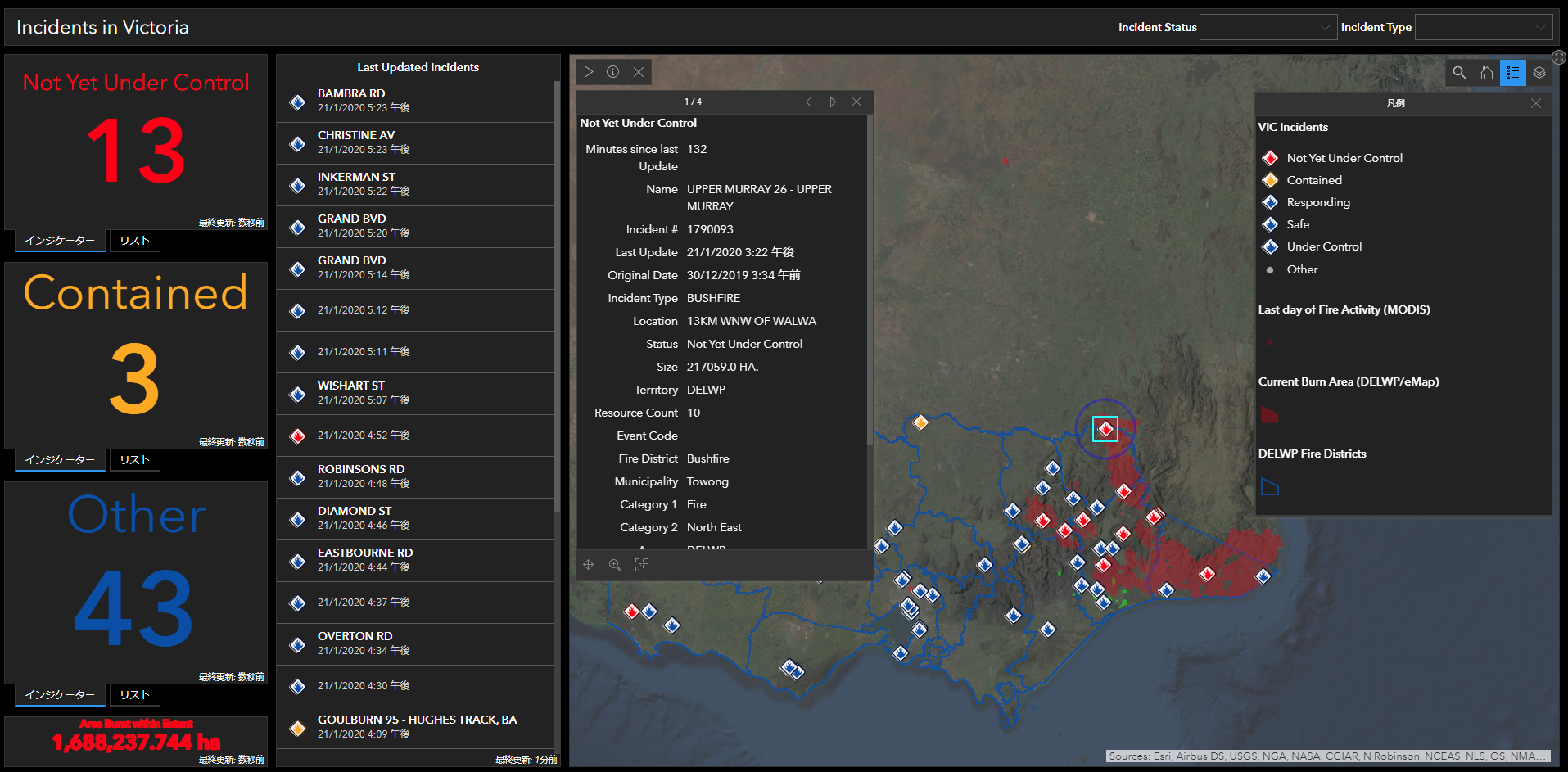Switch to リスト tab under Contained
The image size is (1568, 772).
[x=134, y=460]
